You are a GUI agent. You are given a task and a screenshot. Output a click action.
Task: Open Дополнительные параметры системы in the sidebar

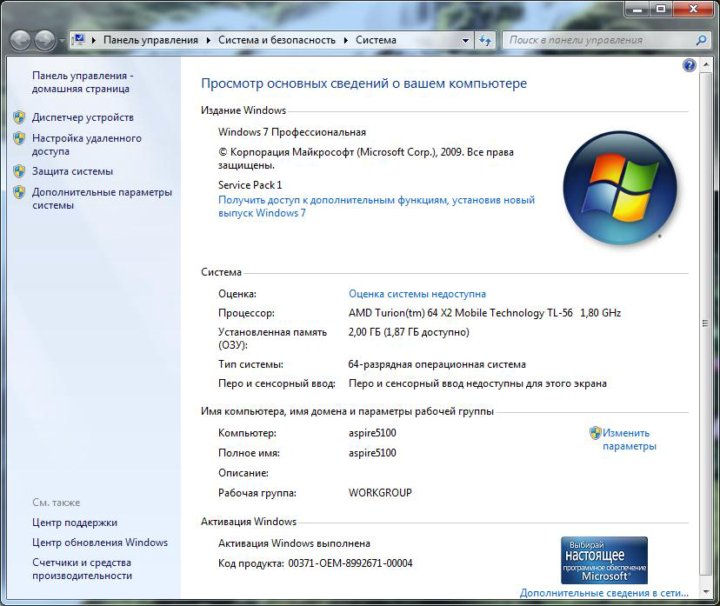101,198
